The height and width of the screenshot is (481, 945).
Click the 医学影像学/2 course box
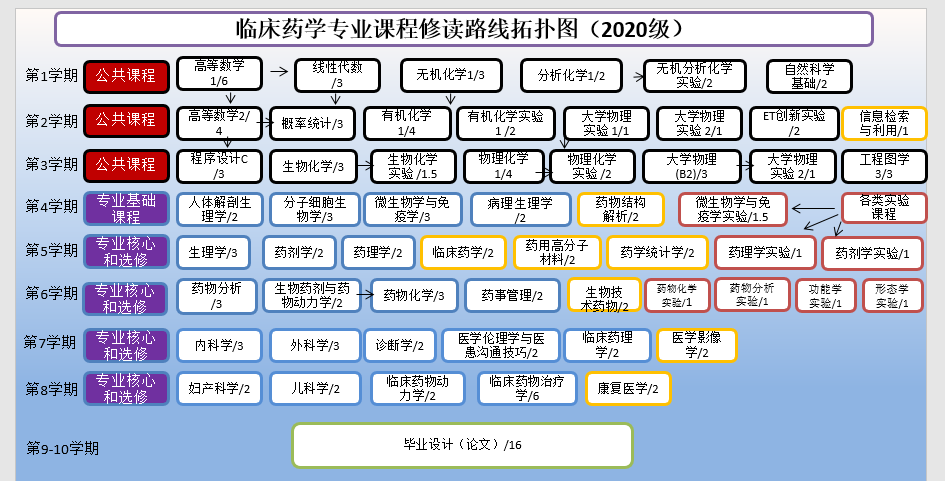click(696, 345)
